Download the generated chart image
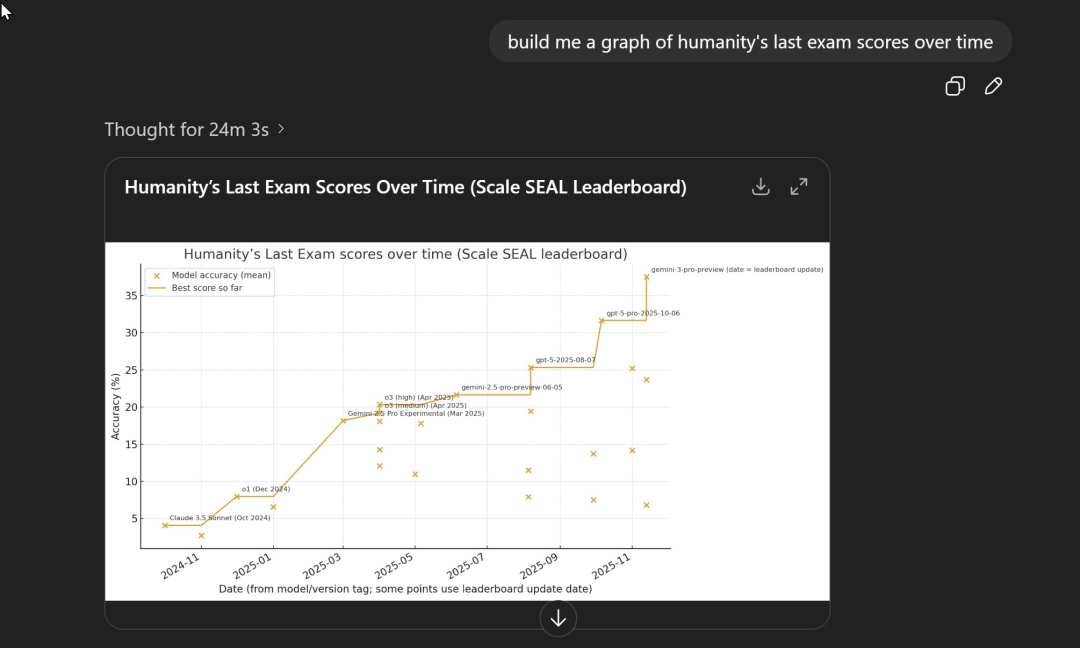Screen dimensions: 1080x648 pyautogui.click(x=761, y=187)
